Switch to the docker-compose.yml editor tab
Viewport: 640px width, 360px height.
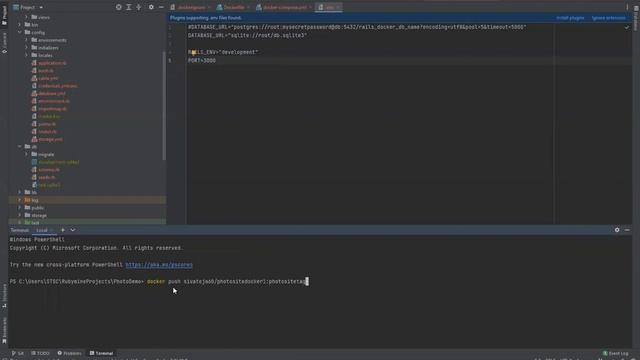click(x=284, y=7)
